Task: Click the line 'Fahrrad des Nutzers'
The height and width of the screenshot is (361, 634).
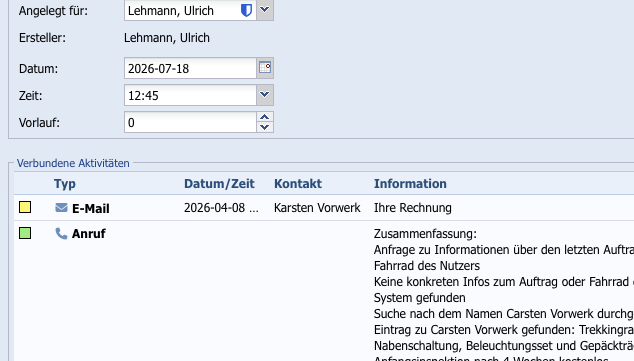Action: [x=427, y=266]
